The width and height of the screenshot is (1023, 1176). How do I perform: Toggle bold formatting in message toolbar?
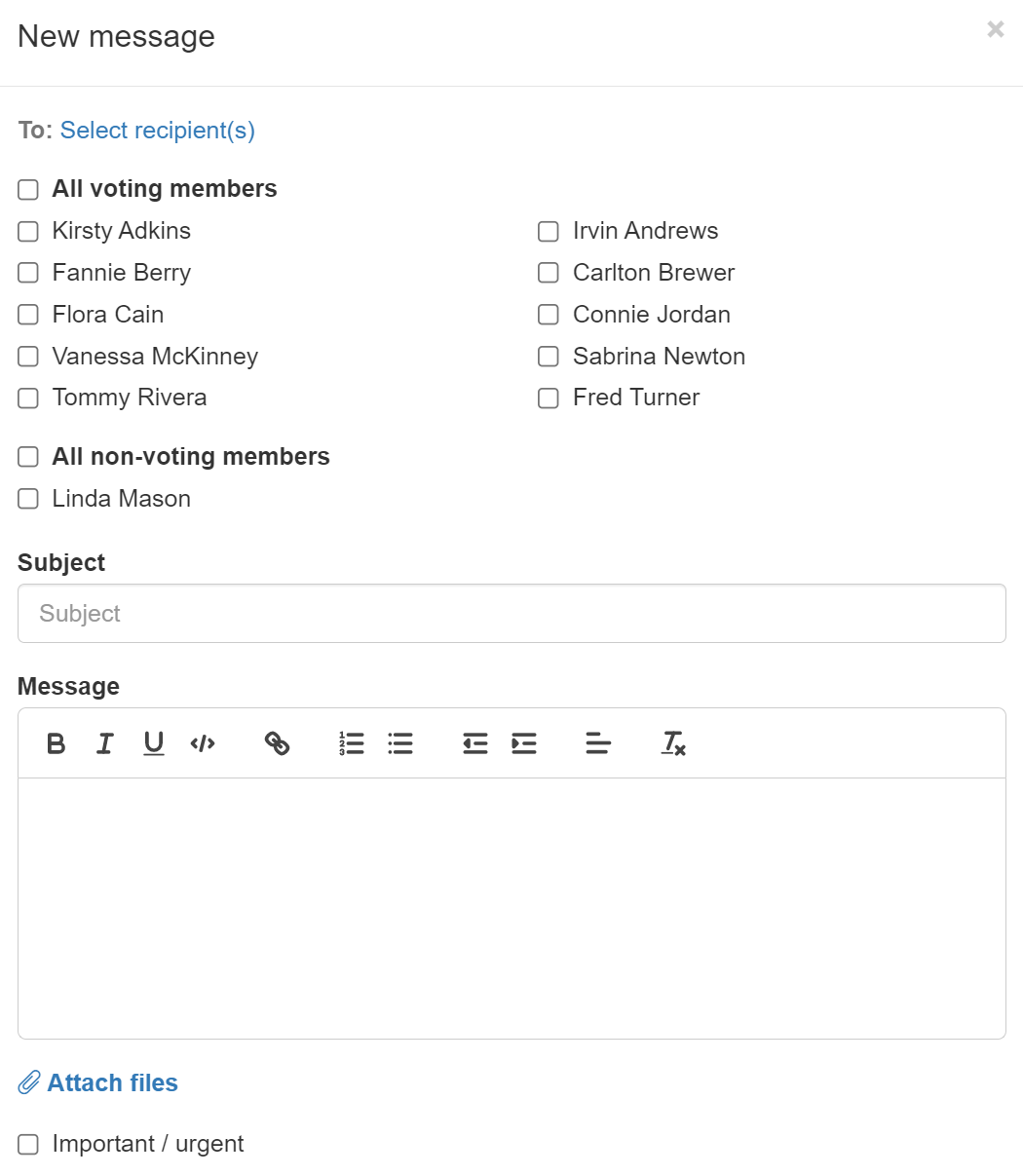click(x=57, y=743)
